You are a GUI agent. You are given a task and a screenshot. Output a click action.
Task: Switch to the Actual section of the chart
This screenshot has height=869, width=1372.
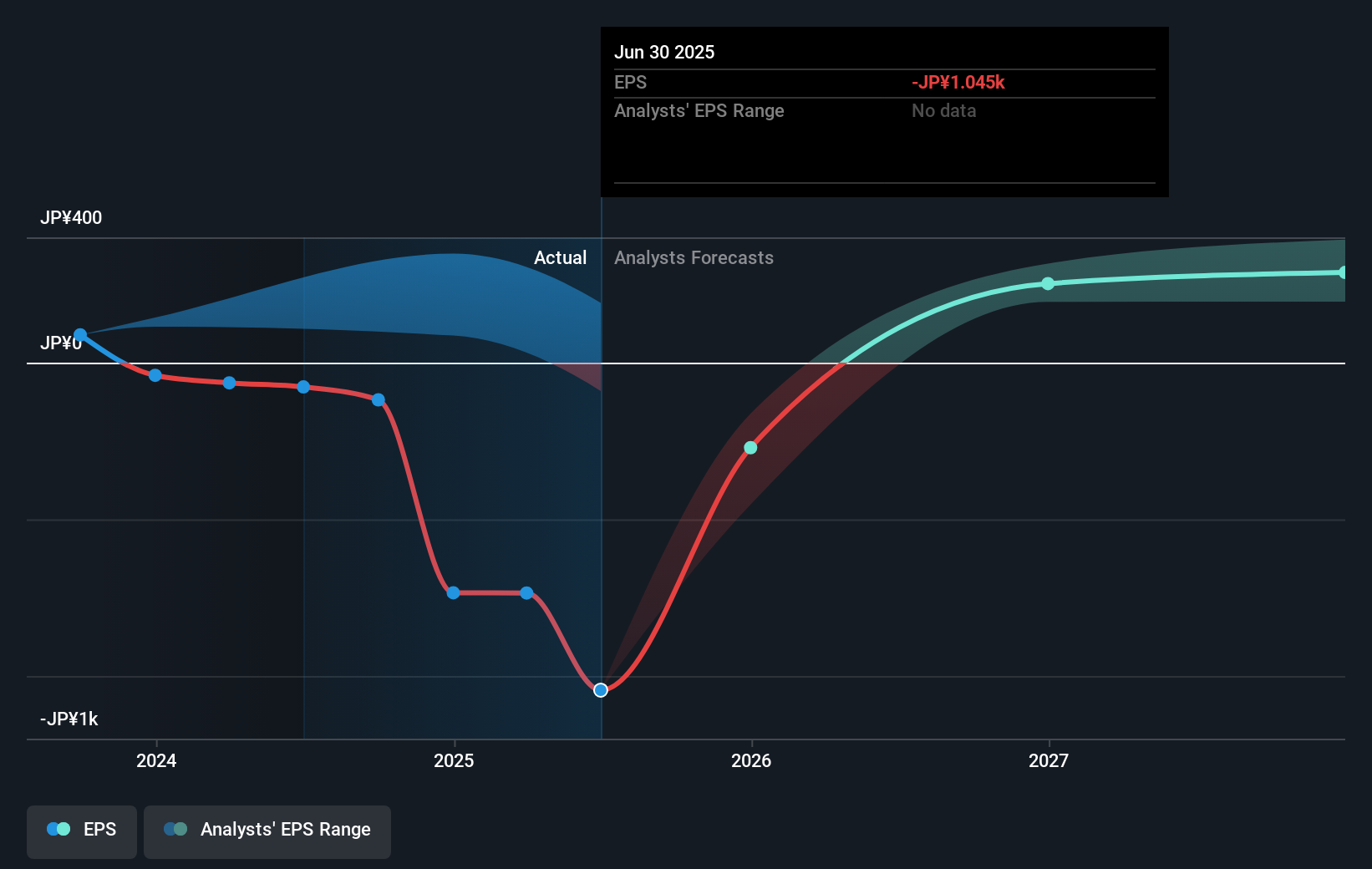(x=560, y=257)
